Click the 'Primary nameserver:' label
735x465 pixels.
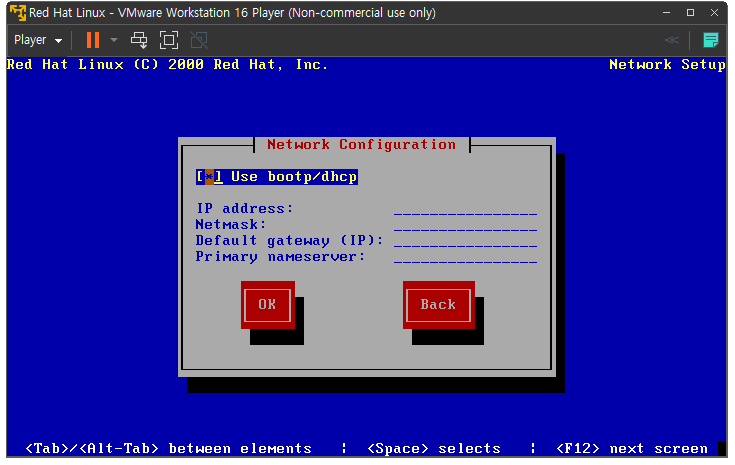point(280,257)
